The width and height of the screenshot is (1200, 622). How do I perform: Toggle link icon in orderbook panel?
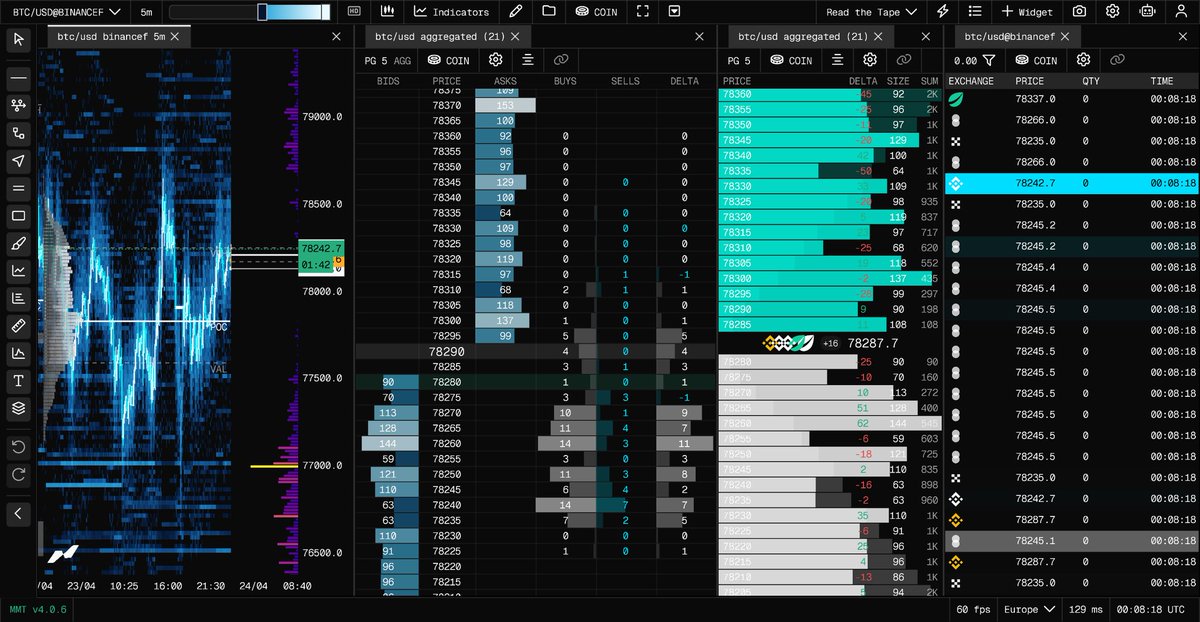point(903,60)
